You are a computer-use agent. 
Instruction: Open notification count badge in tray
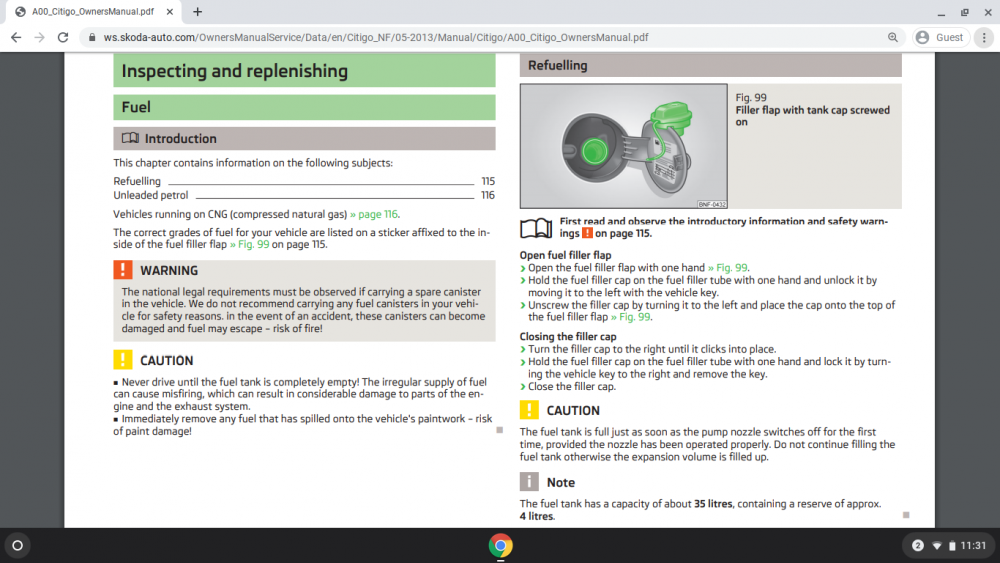click(x=918, y=546)
